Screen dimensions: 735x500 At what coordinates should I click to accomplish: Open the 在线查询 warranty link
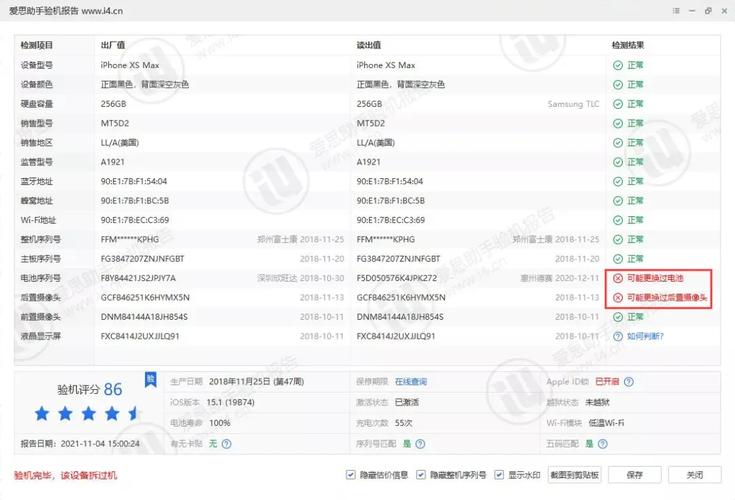point(411,382)
